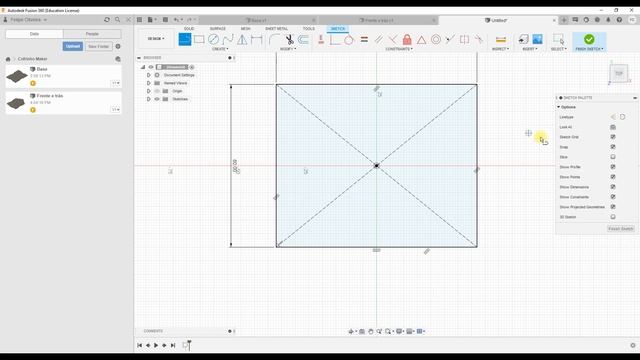Screen dimensions: 640x360
Task: Select the Circle sketch tool
Action: click(x=213, y=40)
